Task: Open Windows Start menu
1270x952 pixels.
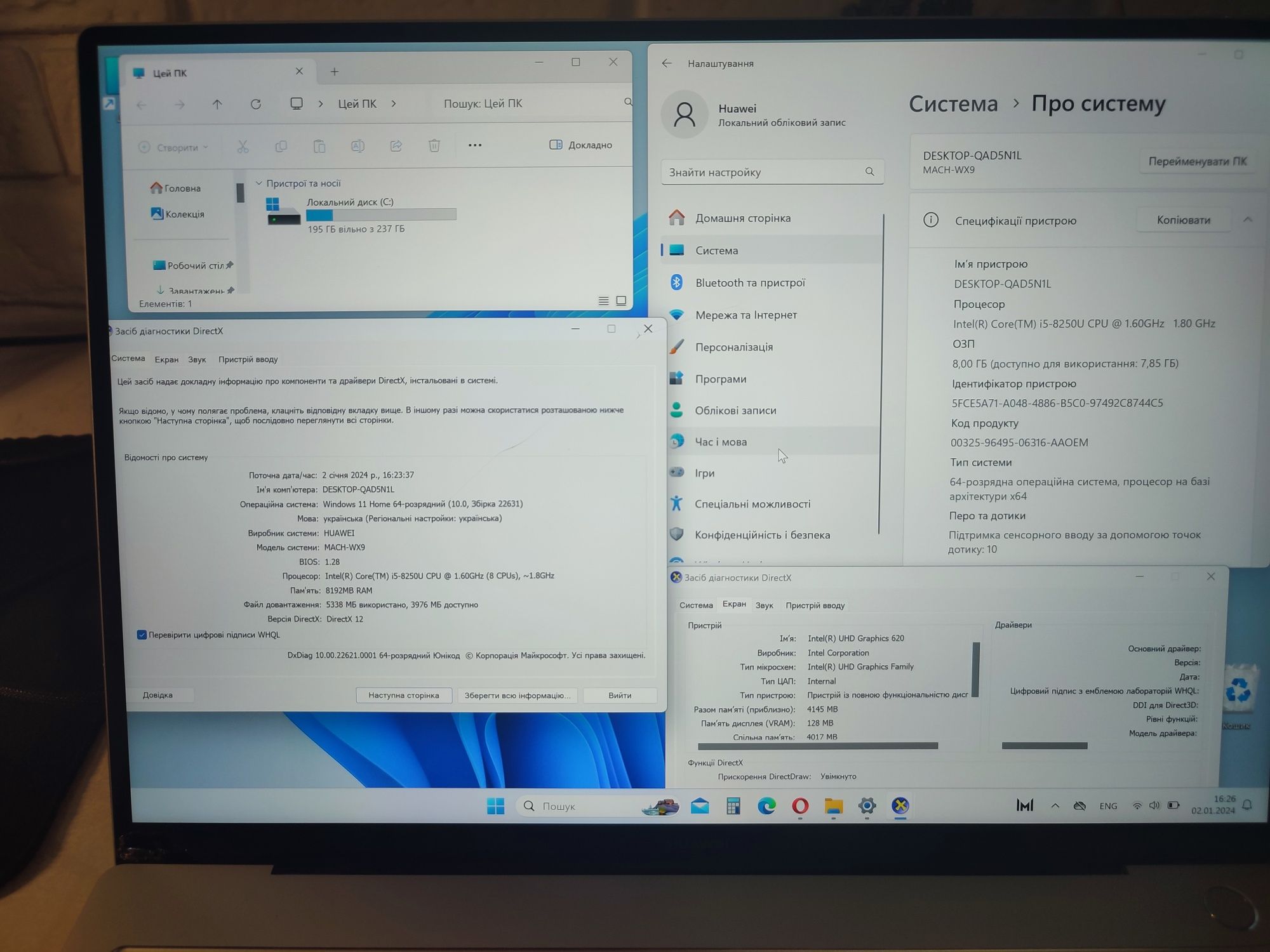Action: pos(495,806)
